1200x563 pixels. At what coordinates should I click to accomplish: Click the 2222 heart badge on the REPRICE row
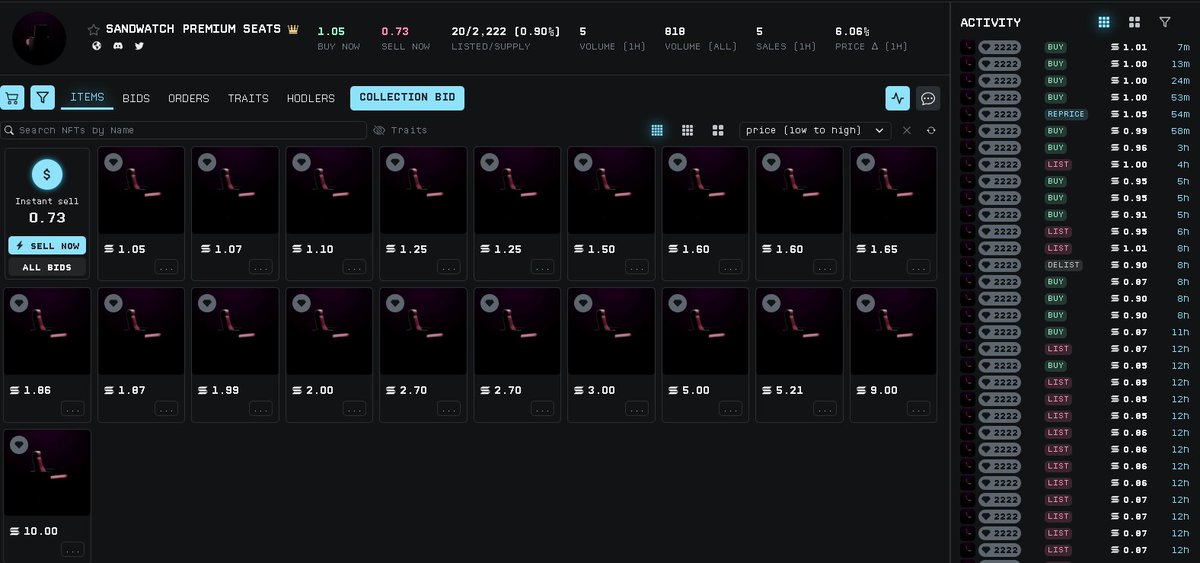click(999, 114)
